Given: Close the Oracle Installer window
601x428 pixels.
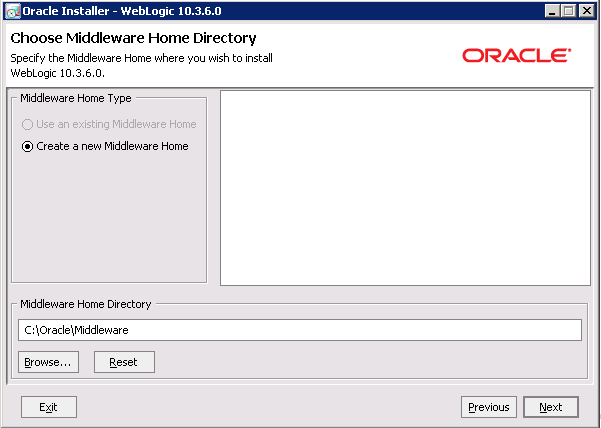Looking at the screenshot, I should pyautogui.click(x=587, y=11).
